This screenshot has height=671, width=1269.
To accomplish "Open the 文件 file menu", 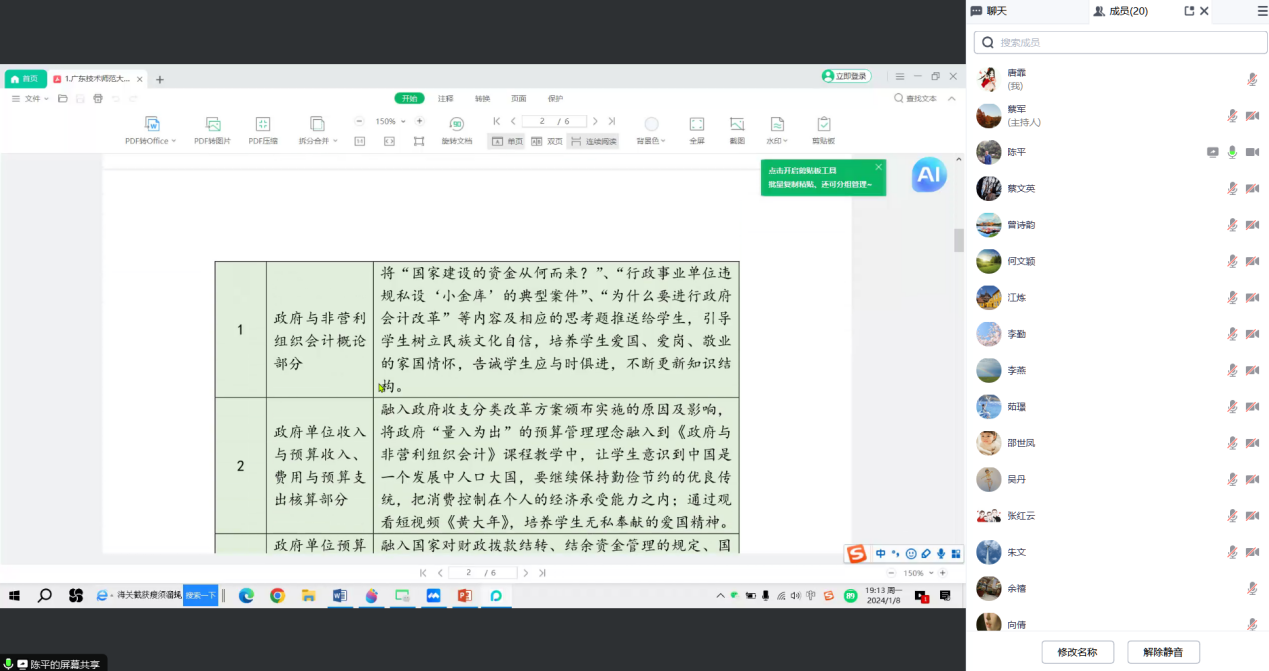I will 32,99.
